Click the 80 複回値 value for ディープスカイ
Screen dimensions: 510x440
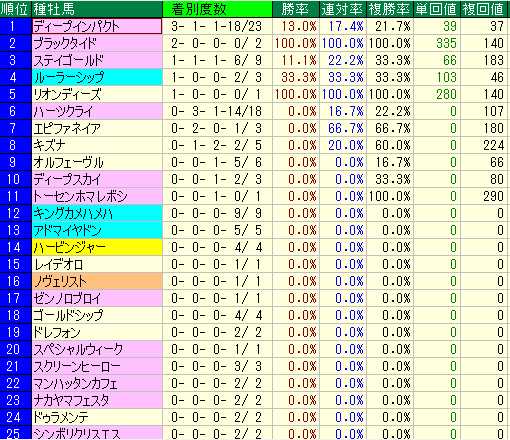485,179
